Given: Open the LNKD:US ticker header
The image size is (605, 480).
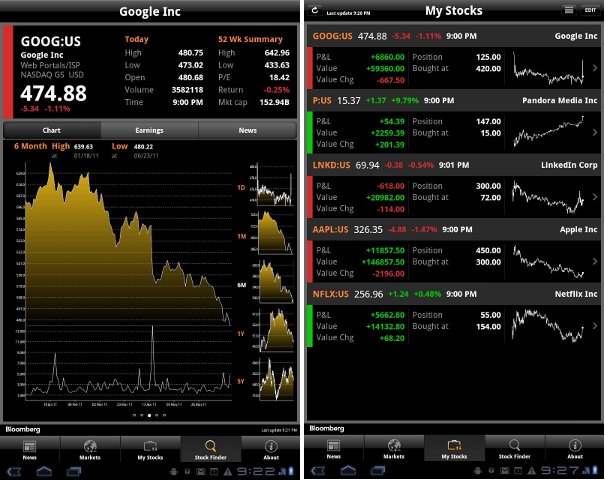Looking at the screenshot, I should tap(454, 165).
